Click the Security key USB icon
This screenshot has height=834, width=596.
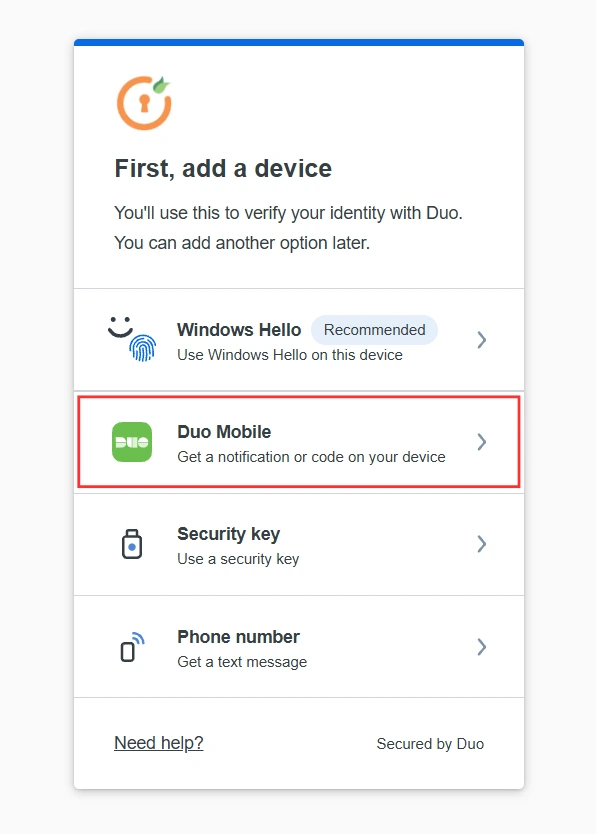[x=132, y=544]
